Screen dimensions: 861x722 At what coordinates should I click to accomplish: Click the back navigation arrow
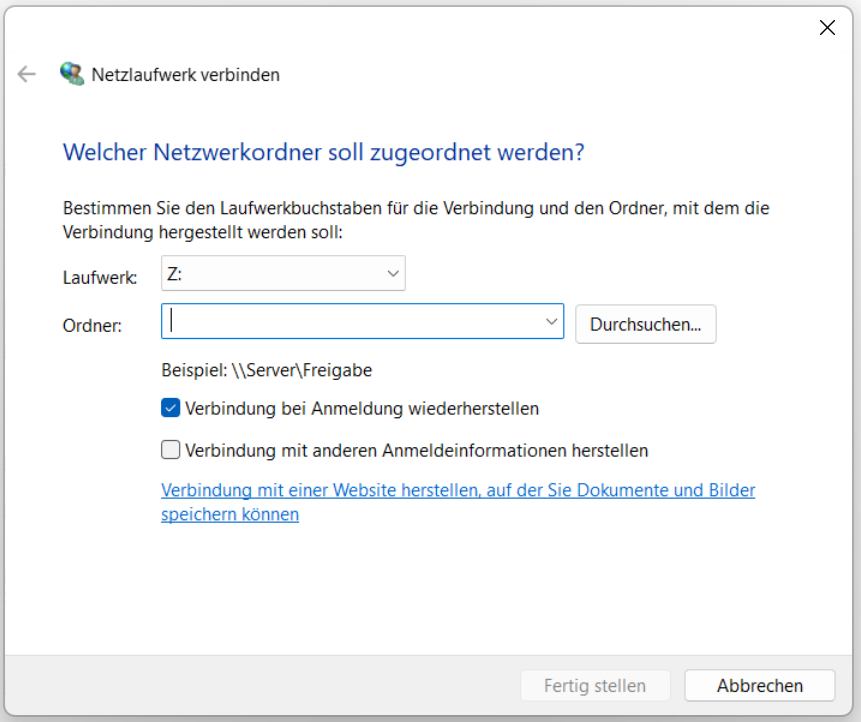tap(27, 73)
